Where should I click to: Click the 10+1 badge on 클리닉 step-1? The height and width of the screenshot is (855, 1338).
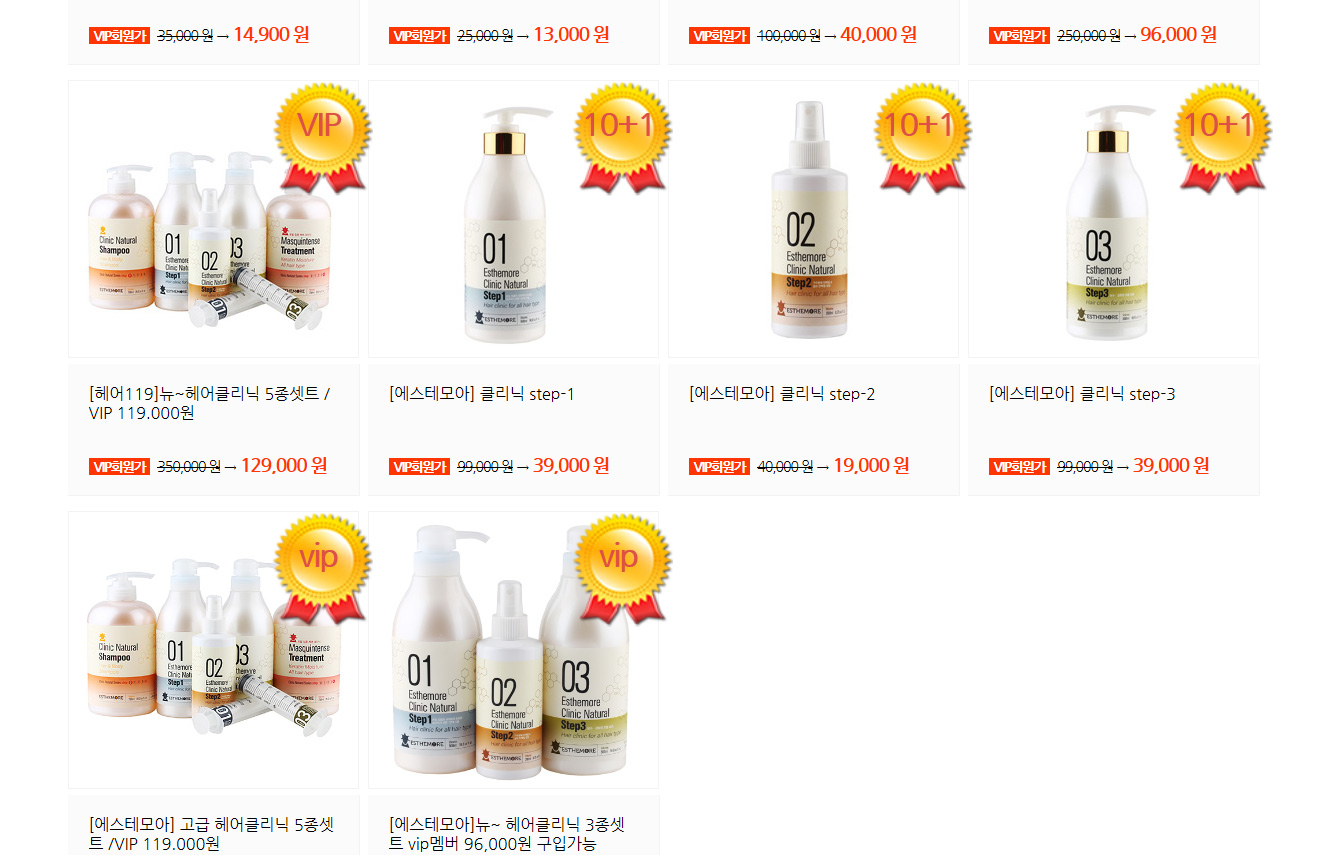click(x=622, y=137)
